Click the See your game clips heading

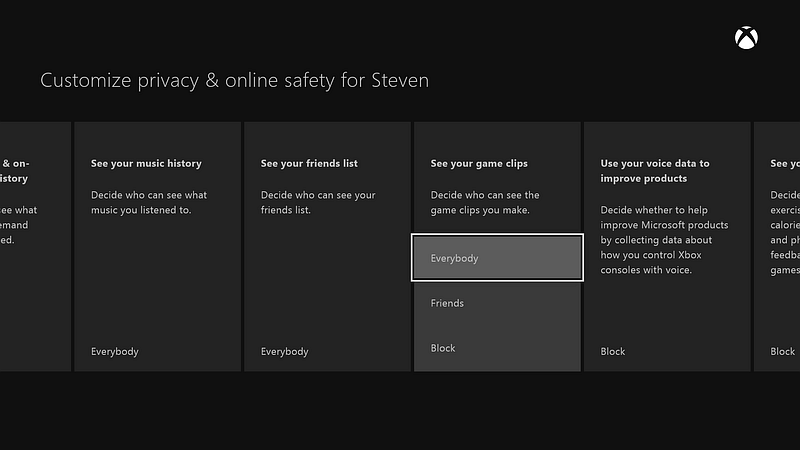click(x=479, y=163)
